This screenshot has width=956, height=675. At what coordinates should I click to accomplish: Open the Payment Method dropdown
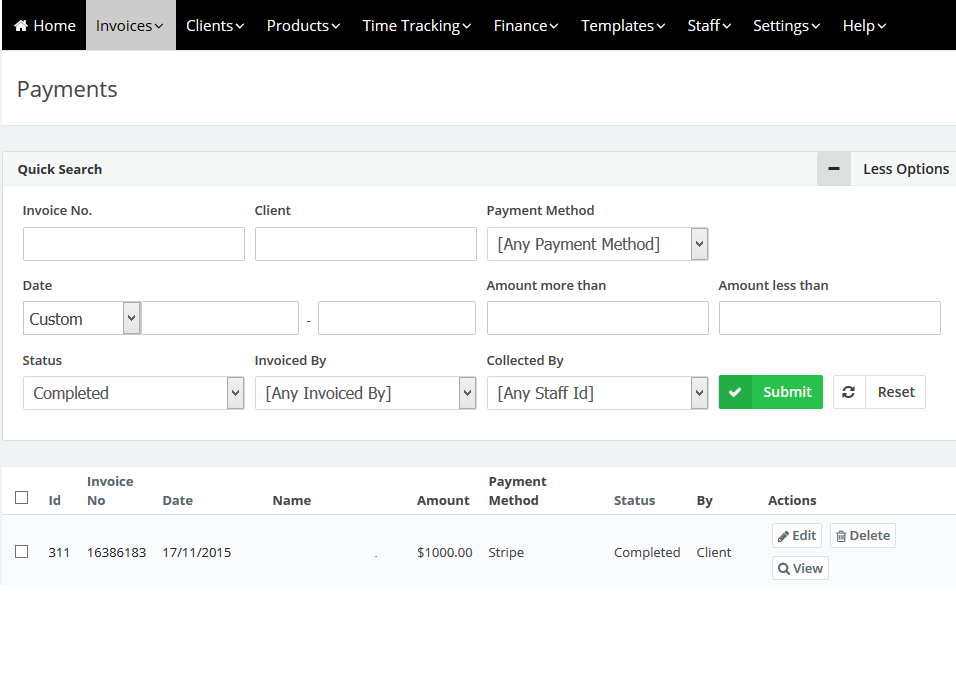pos(597,244)
